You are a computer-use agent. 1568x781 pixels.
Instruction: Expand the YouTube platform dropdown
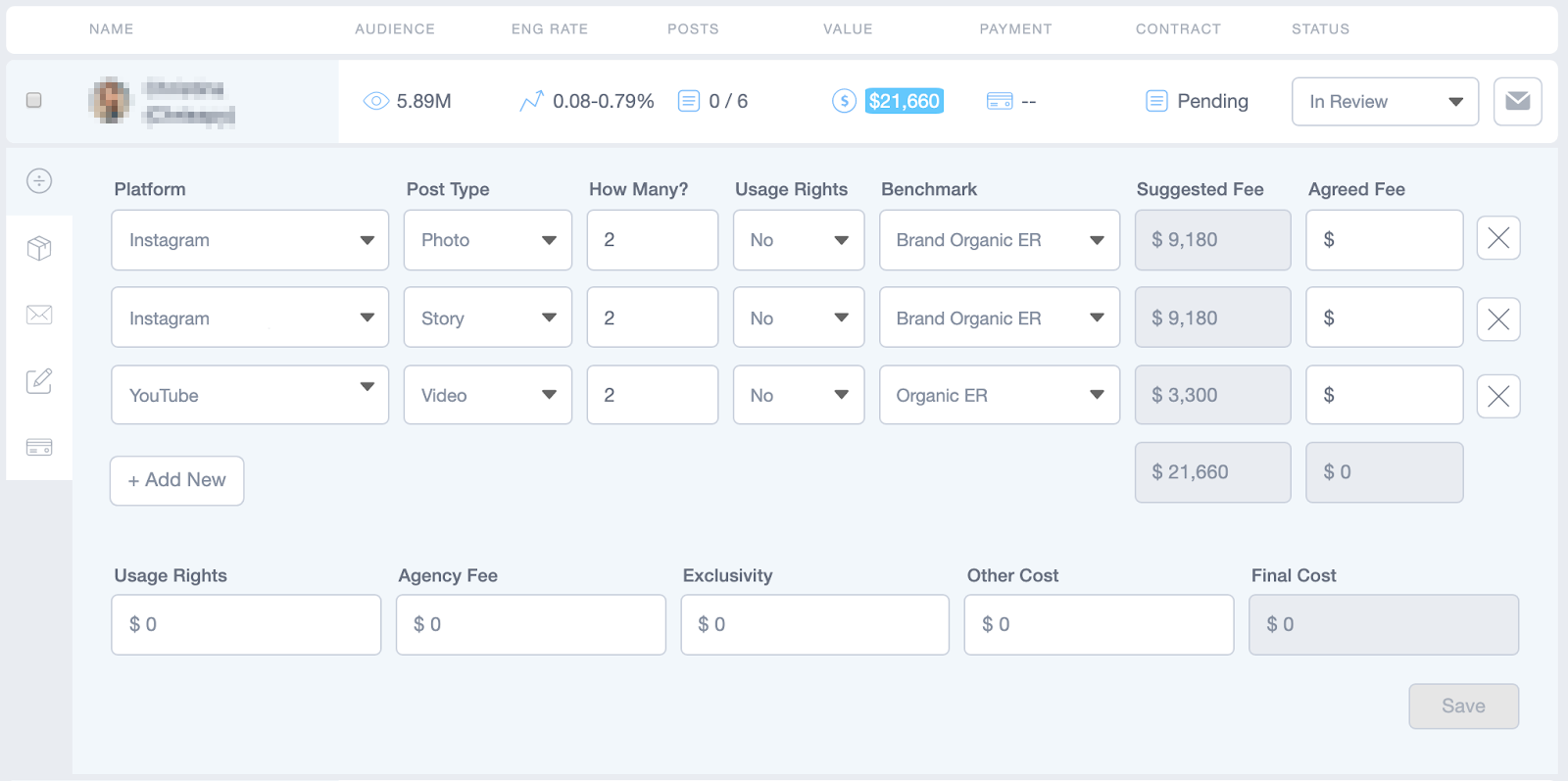[x=250, y=395]
